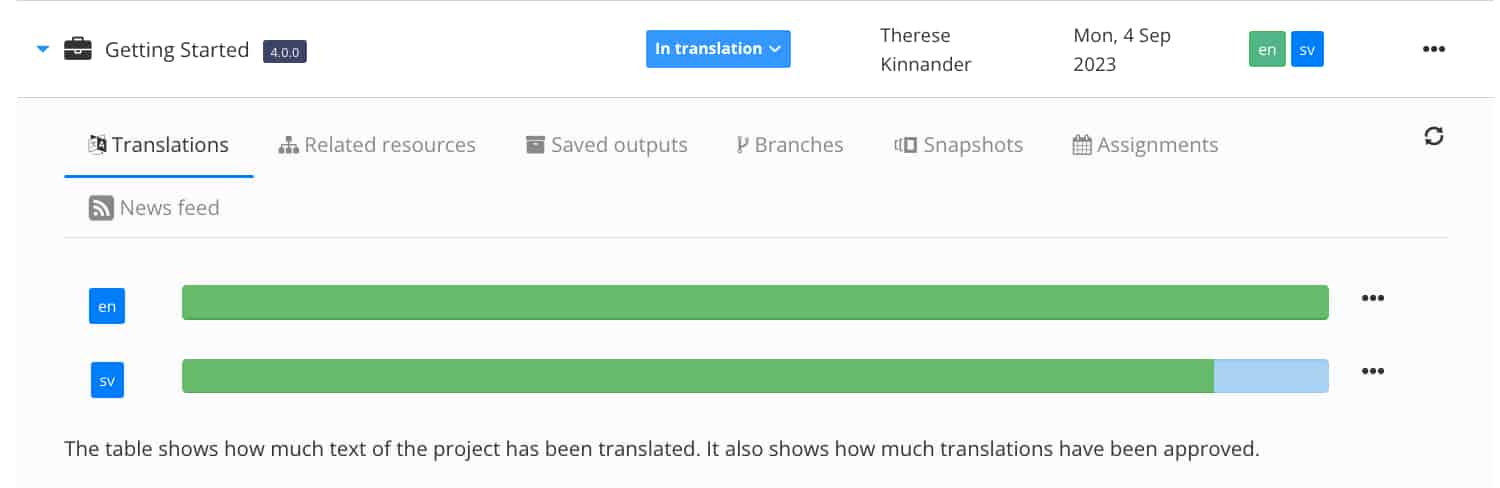Click the briefcase icon beside Getting Started

78,49
